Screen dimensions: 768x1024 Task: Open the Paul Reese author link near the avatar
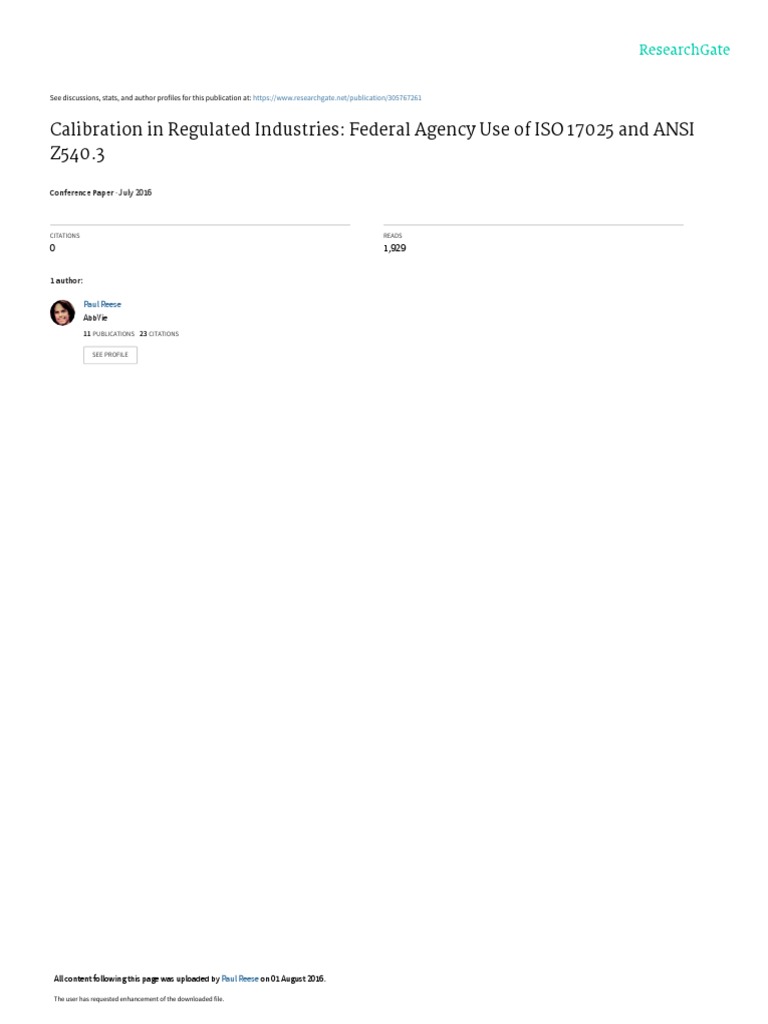coord(102,304)
